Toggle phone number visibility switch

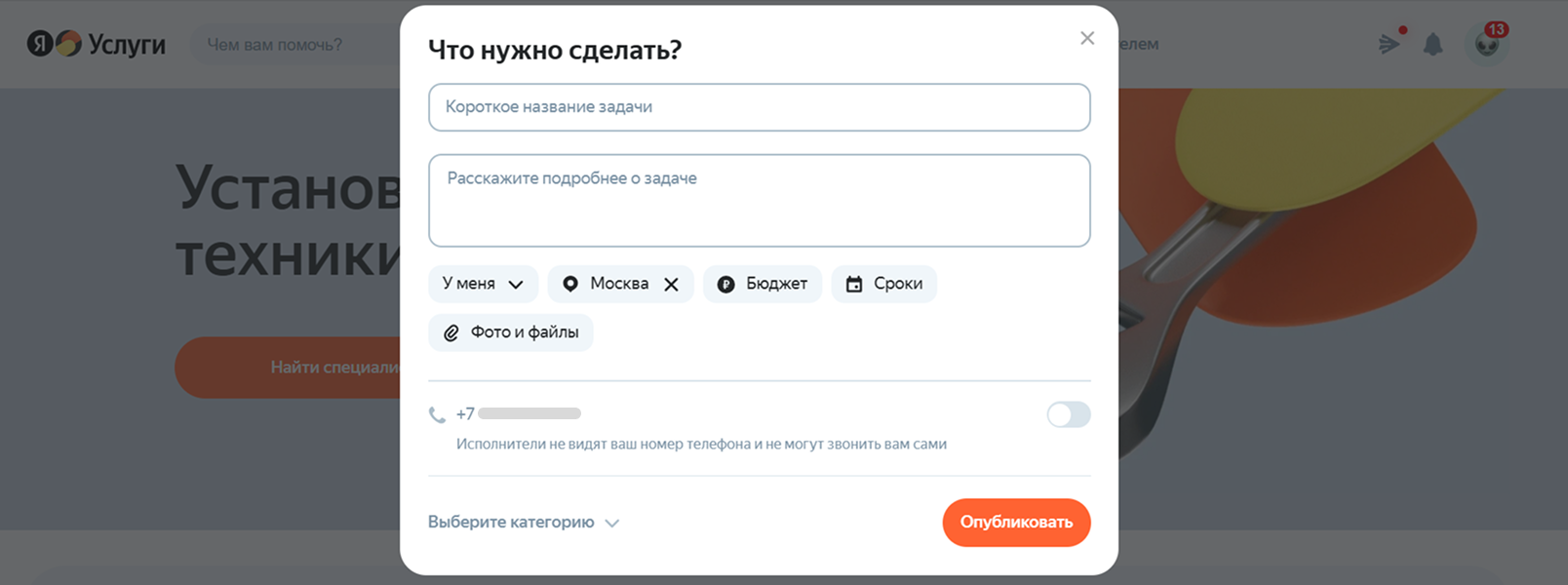coord(1068,414)
